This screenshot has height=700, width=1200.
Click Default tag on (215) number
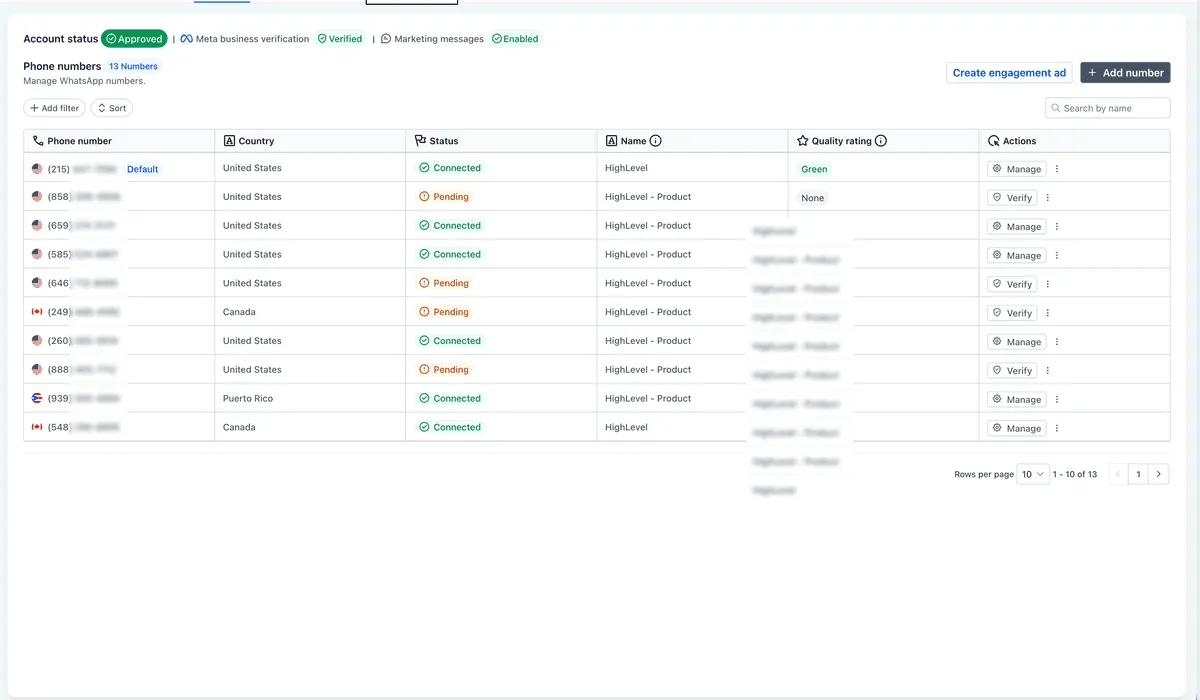(142, 169)
